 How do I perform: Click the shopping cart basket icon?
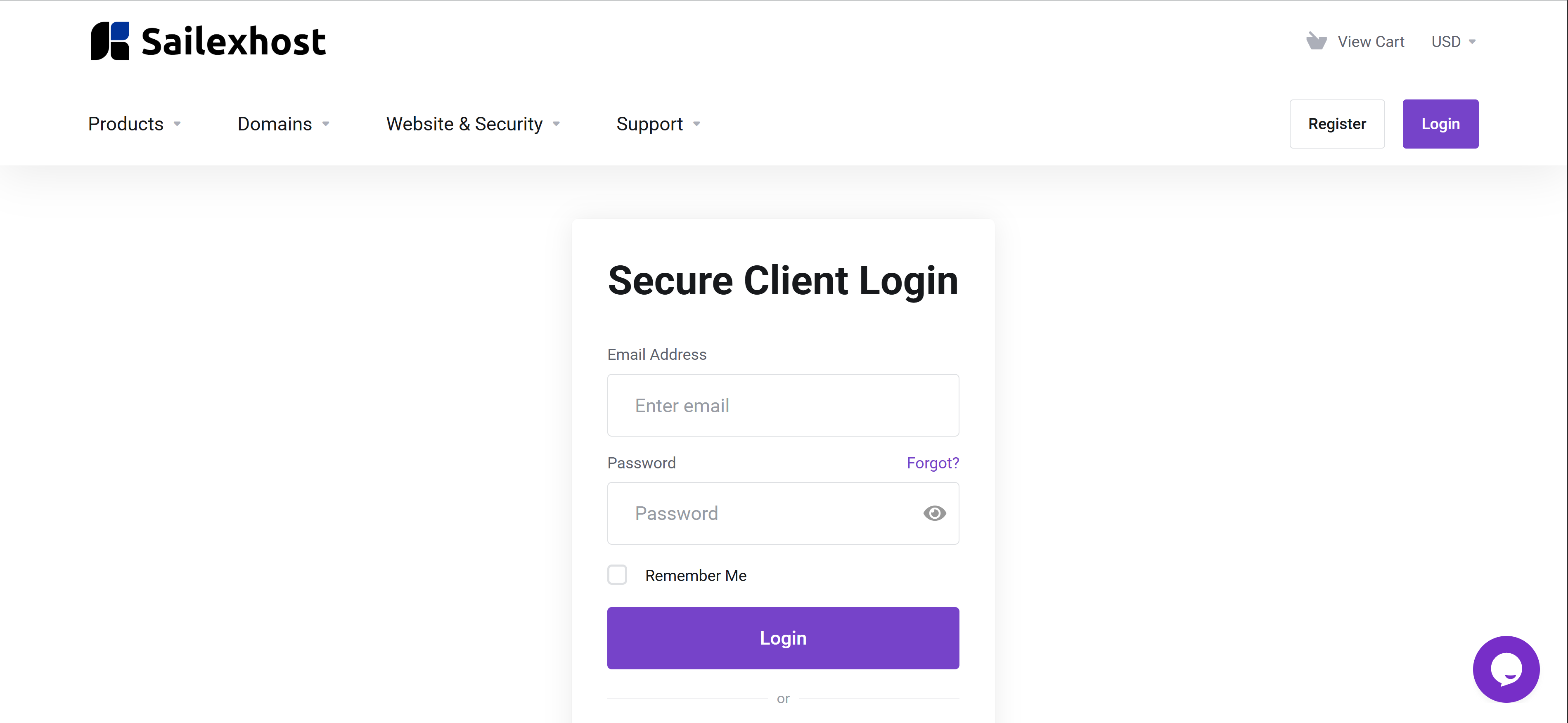1316,41
